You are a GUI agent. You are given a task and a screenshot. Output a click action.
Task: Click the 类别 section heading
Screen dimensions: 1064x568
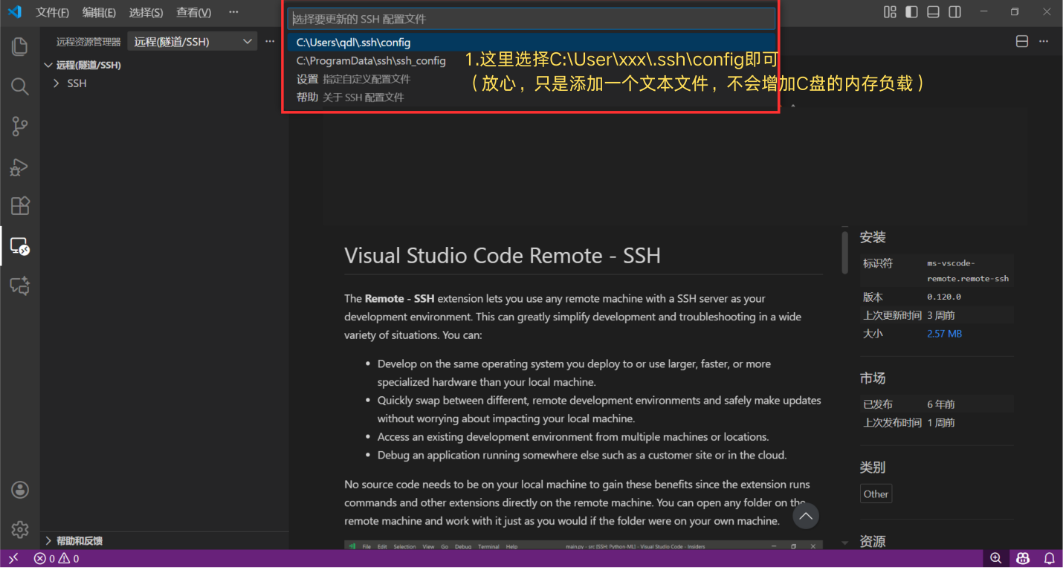(x=873, y=468)
